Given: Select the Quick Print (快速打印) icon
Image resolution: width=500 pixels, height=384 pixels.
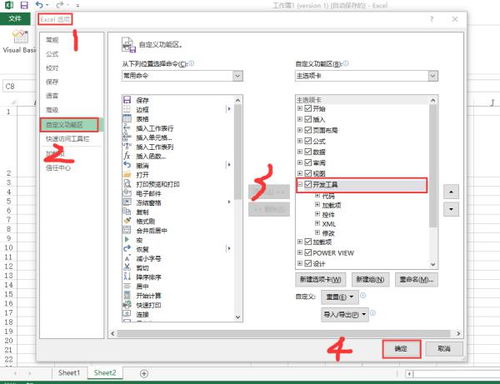Looking at the screenshot, I should [x=127, y=305].
